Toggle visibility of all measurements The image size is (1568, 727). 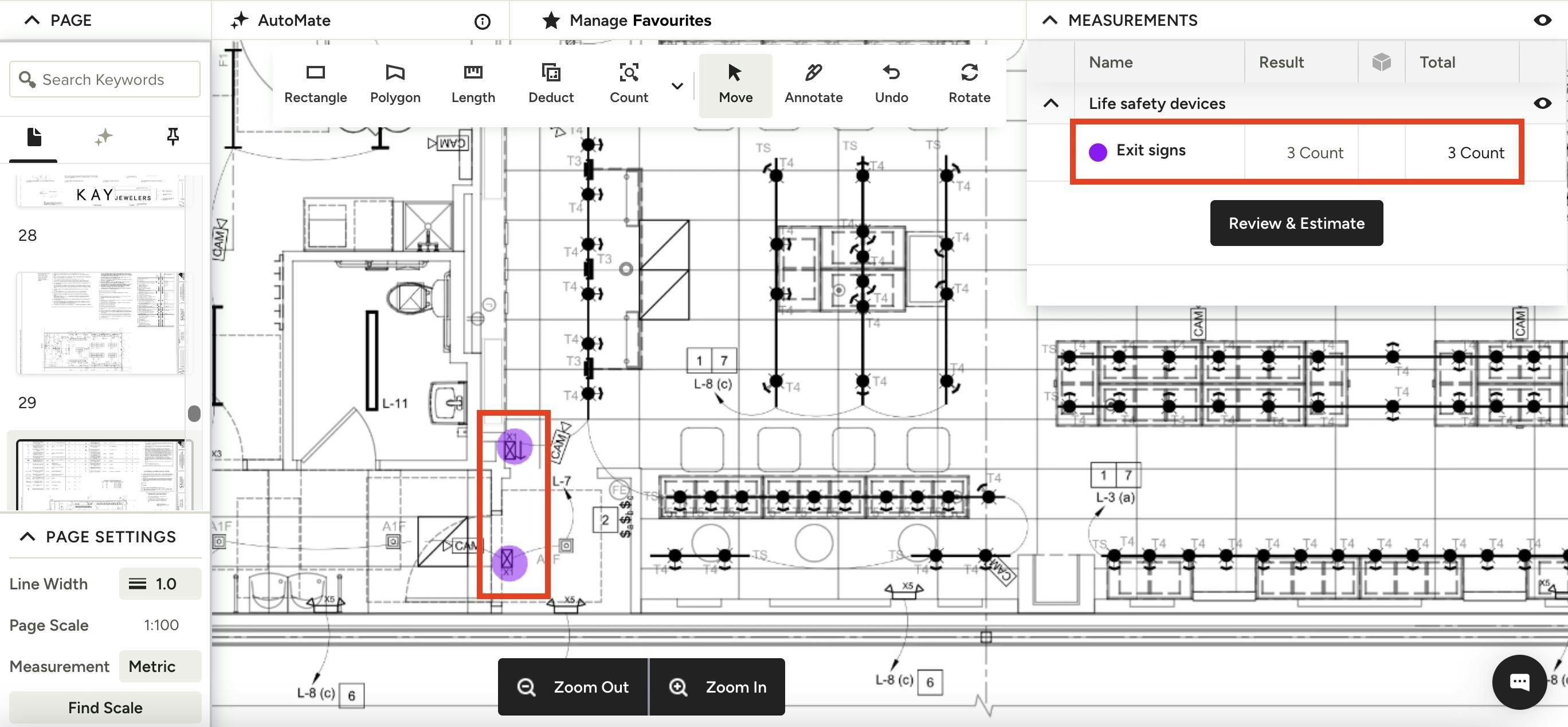[x=1542, y=20]
